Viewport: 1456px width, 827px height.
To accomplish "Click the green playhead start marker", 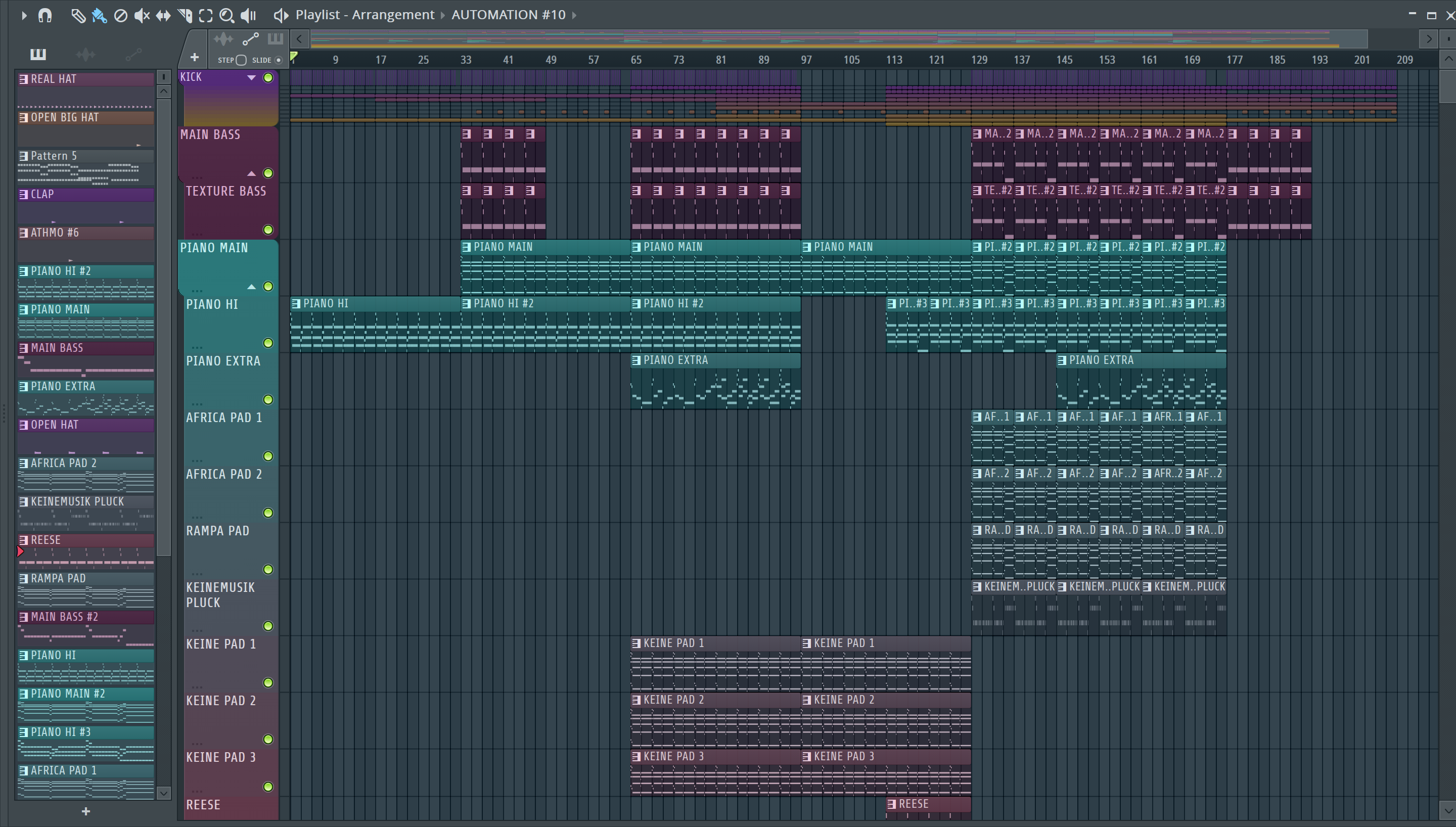I will 294,56.
